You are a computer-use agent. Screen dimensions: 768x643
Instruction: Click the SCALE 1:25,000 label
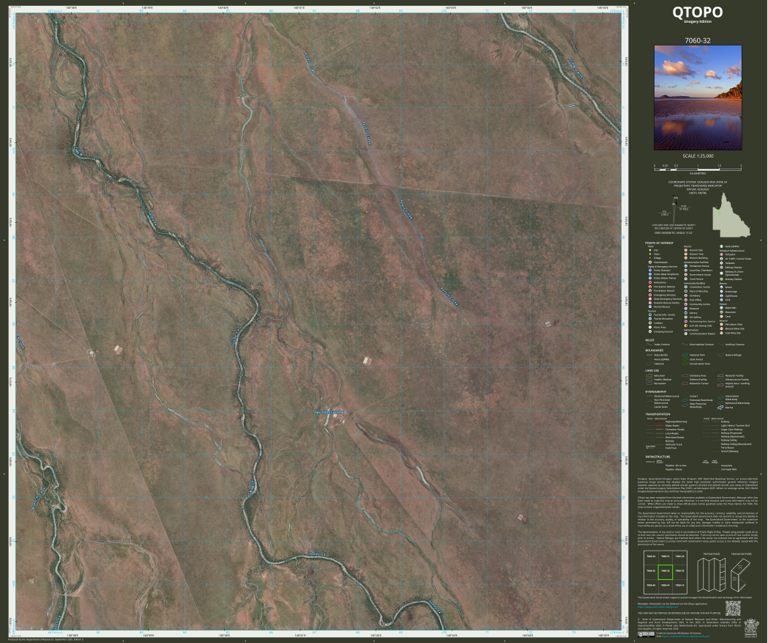tap(697, 156)
